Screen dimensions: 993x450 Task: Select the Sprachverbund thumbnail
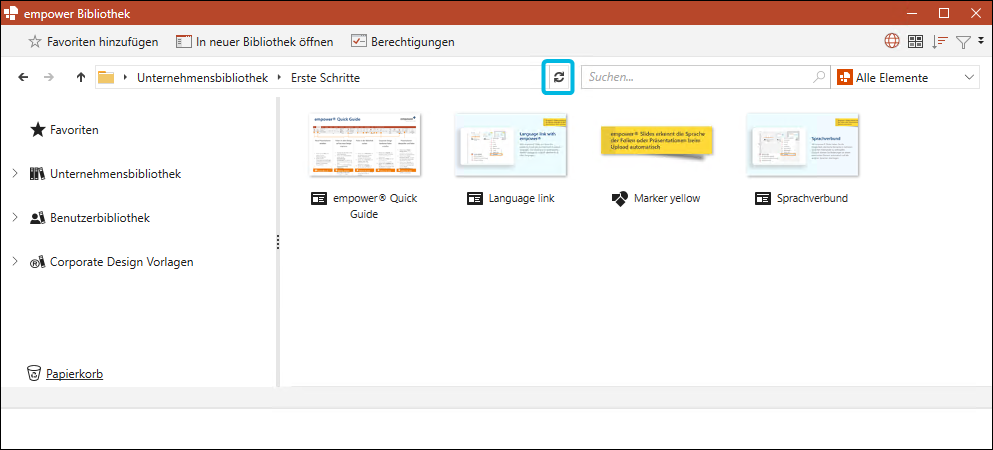(802, 145)
